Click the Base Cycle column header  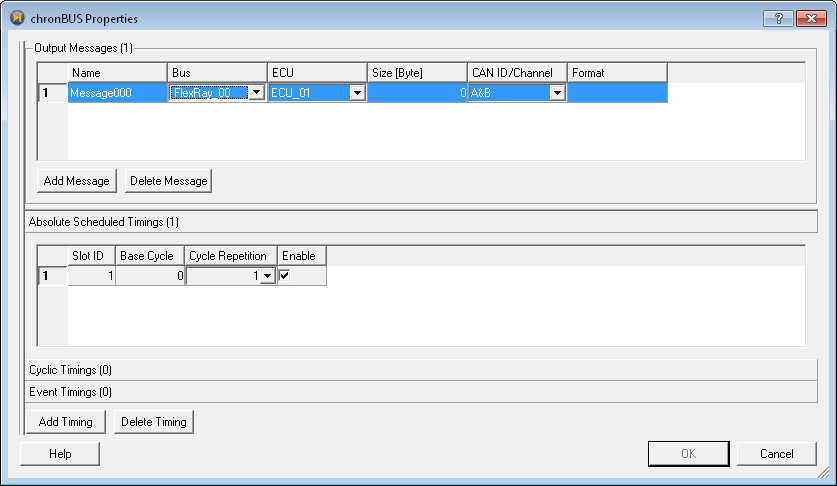tap(150, 256)
